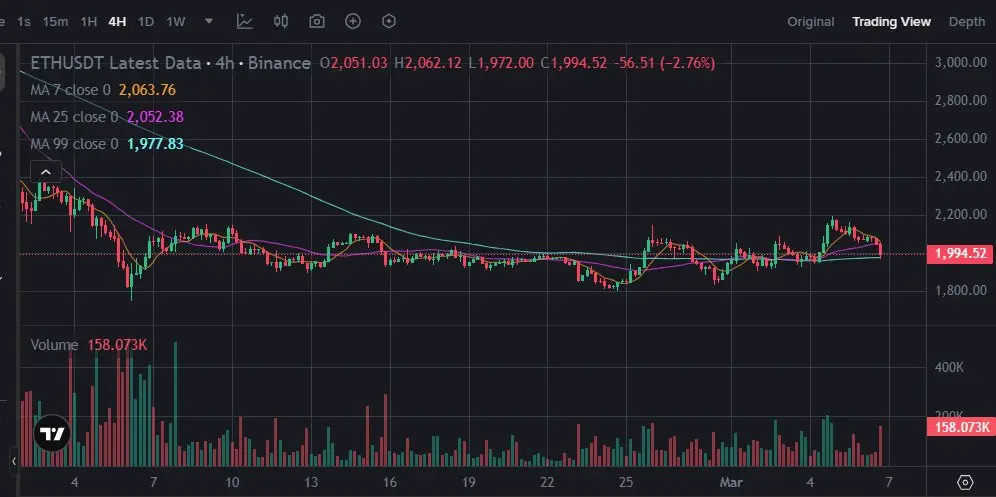This screenshot has height=497, width=996.
Task: Switch to the Original chart view
Action: [x=811, y=22]
